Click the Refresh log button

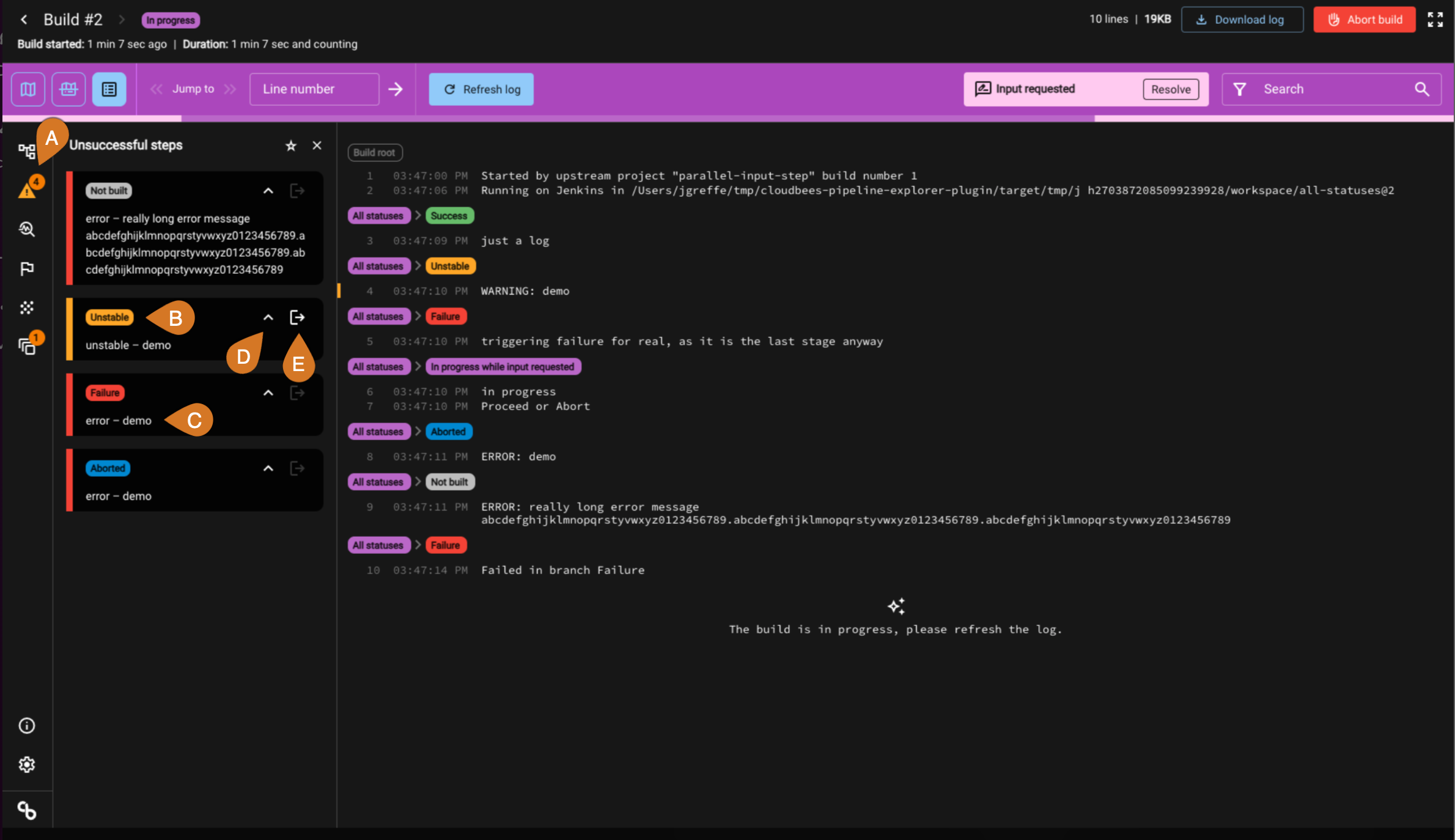[482, 89]
